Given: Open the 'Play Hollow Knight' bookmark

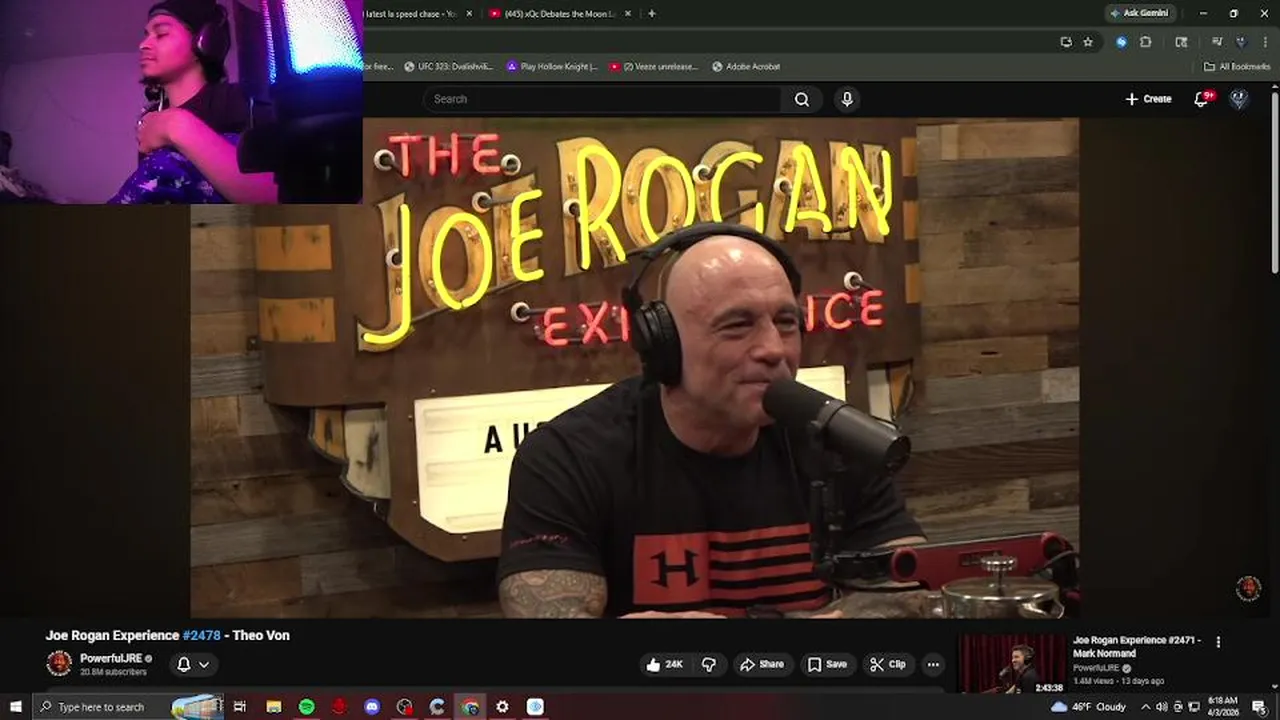Looking at the screenshot, I should pos(552,66).
